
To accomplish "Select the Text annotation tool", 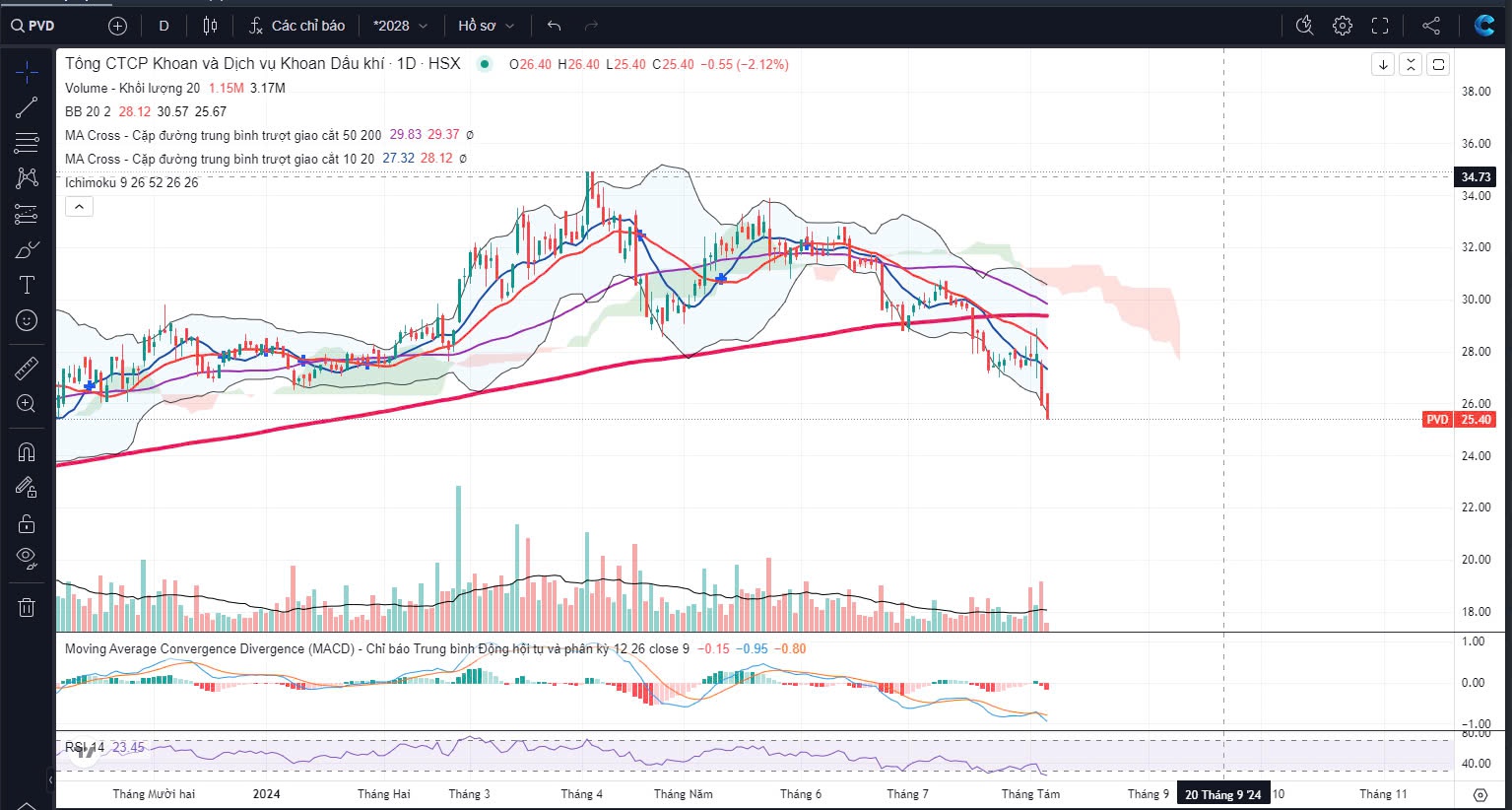I will (x=27, y=285).
